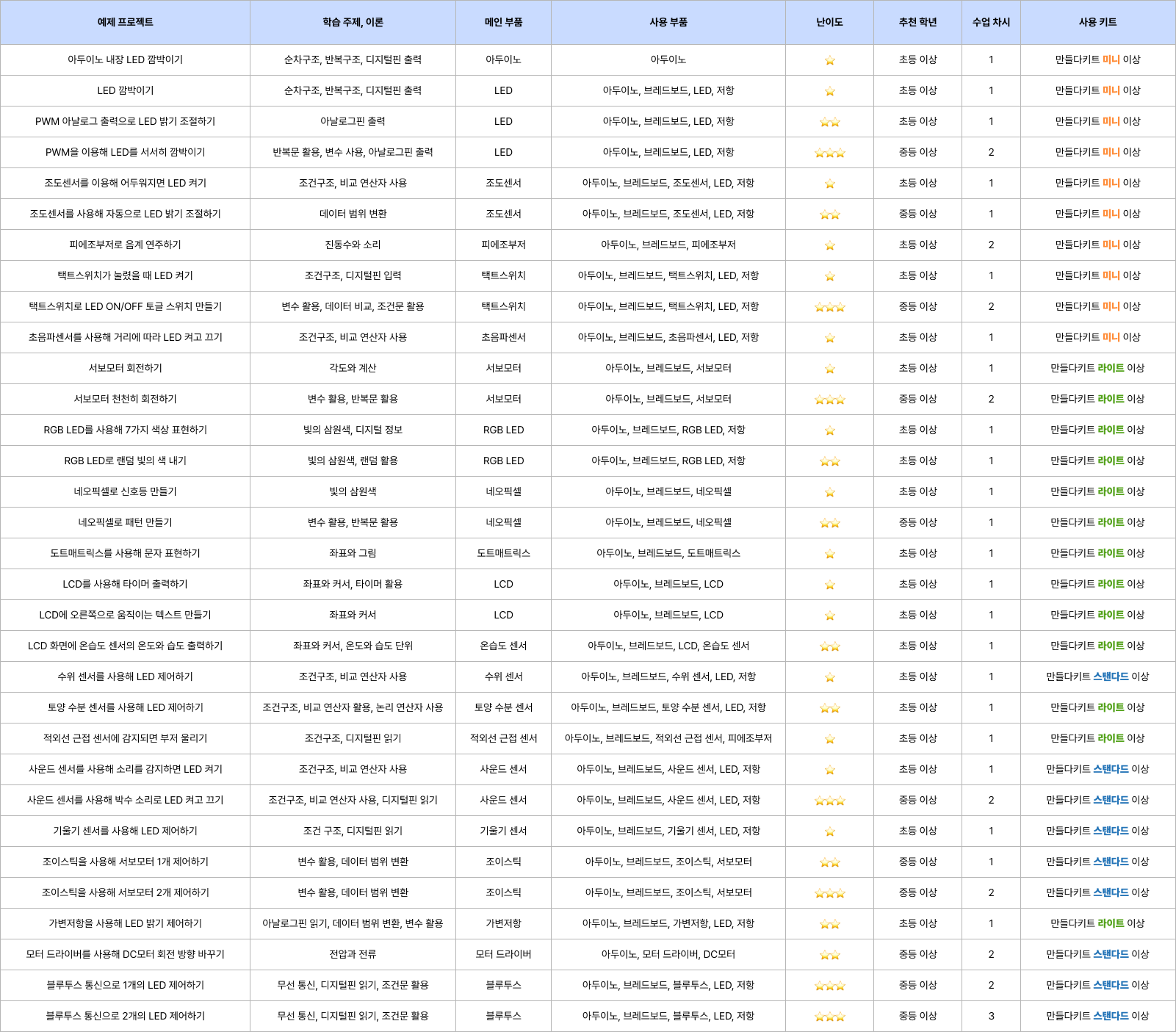Click the '학습 주제, 이론' column header

point(353,22)
